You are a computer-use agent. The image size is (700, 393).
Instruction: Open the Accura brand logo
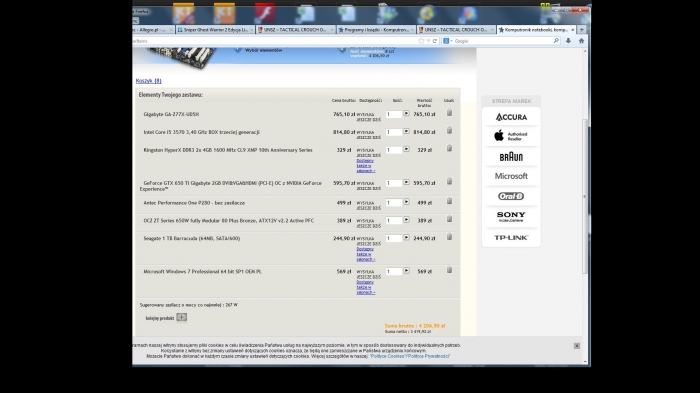point(511,117)
